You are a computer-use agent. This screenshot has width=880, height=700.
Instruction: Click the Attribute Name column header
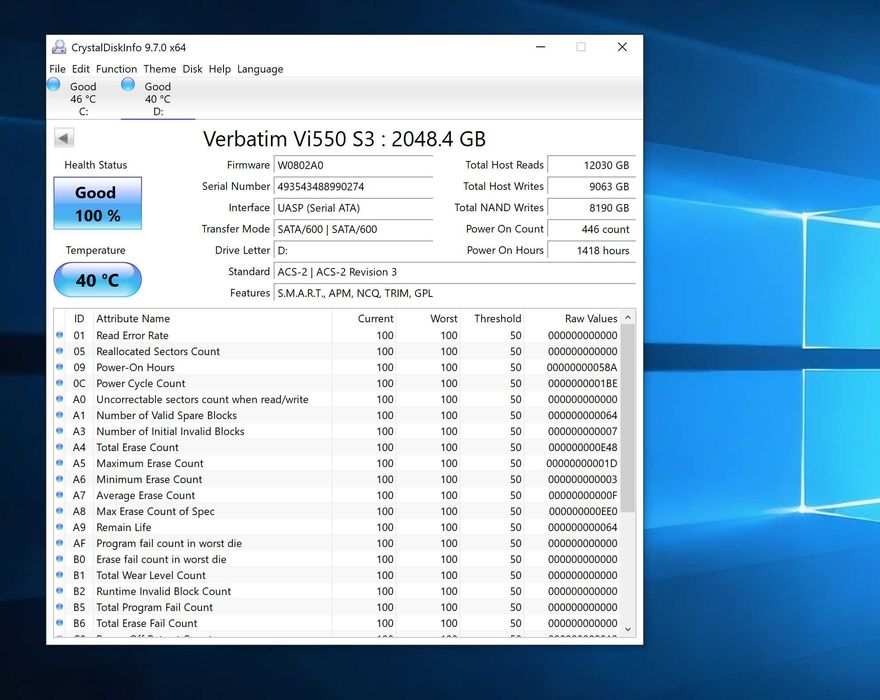[213, 318]
